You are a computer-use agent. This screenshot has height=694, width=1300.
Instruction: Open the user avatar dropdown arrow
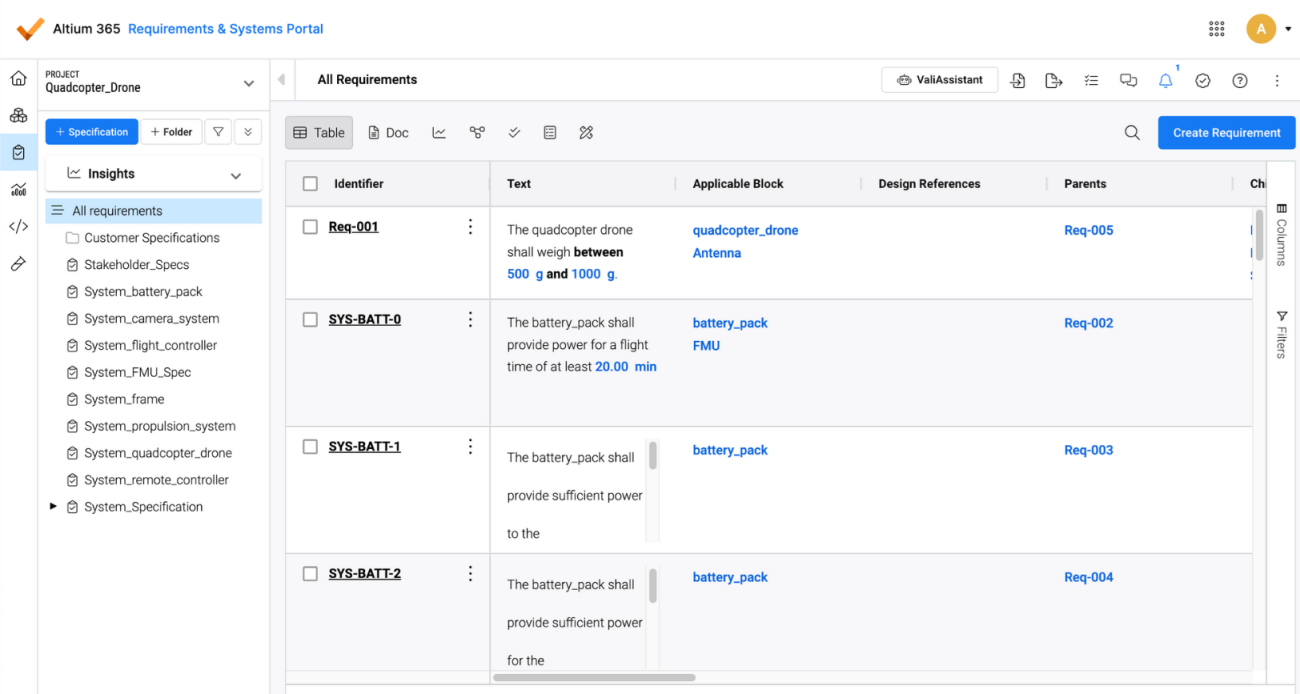[1288, 30]
